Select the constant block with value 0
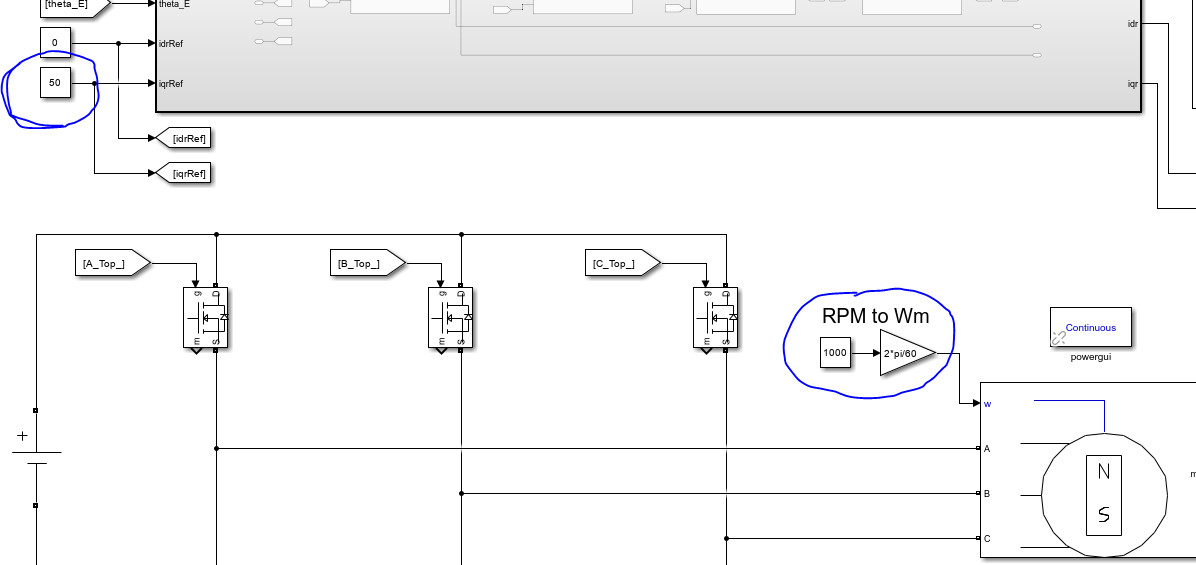Viewport: 1196px width, 565px height. (x=55, y=43)
